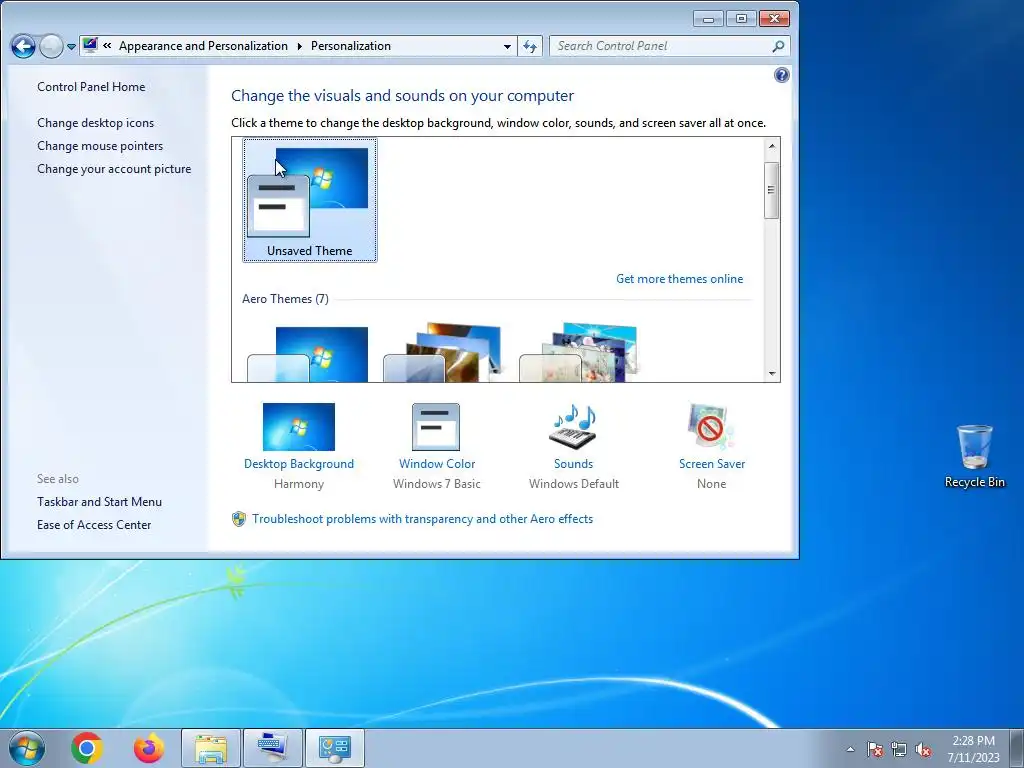The image size is (1024, 768).
Task: Click the Control Panel icon in address bar
Action: coord(90,45)
